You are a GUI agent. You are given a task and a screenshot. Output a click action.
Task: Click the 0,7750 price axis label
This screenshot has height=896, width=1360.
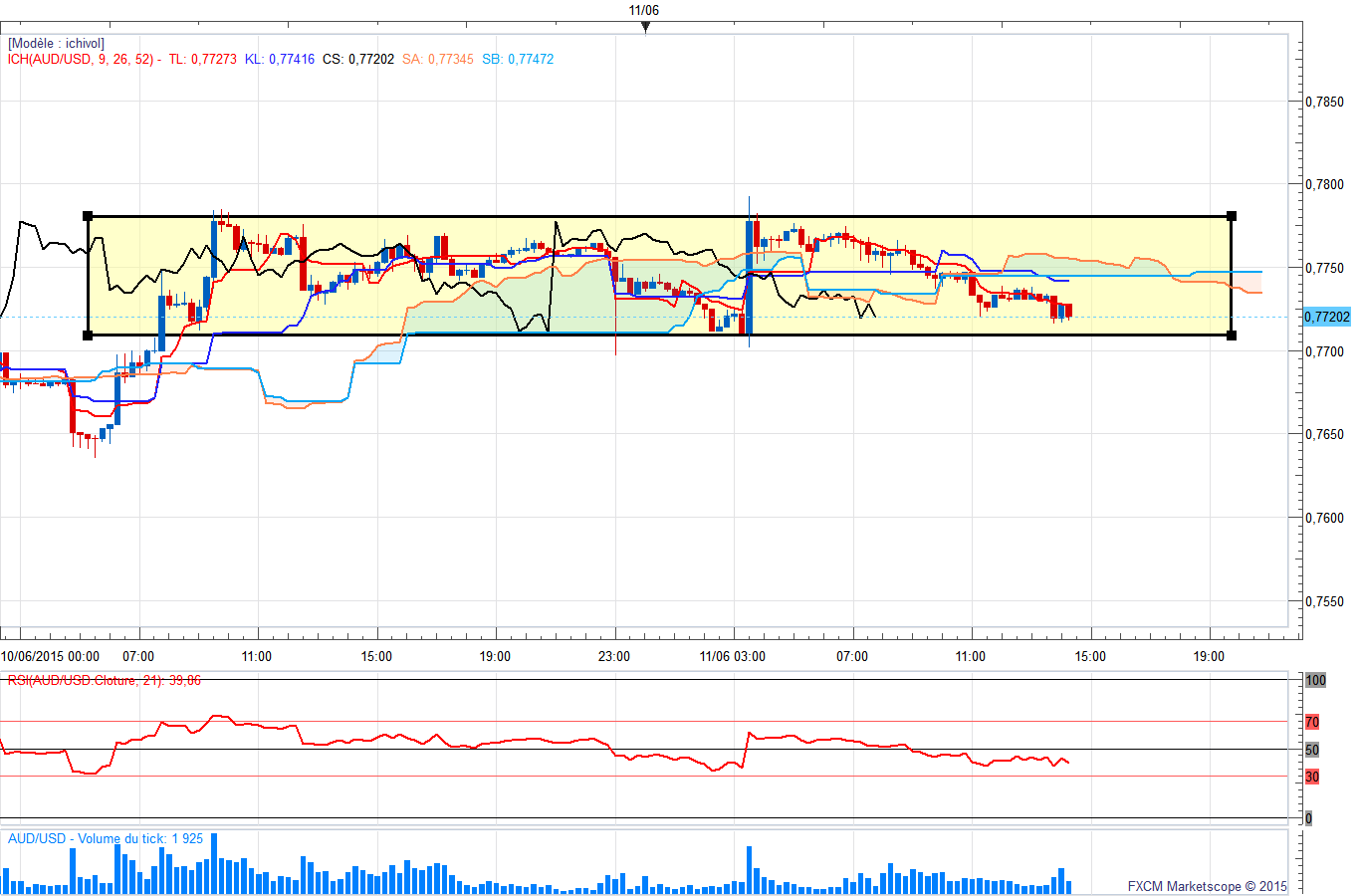[1324, 268]
